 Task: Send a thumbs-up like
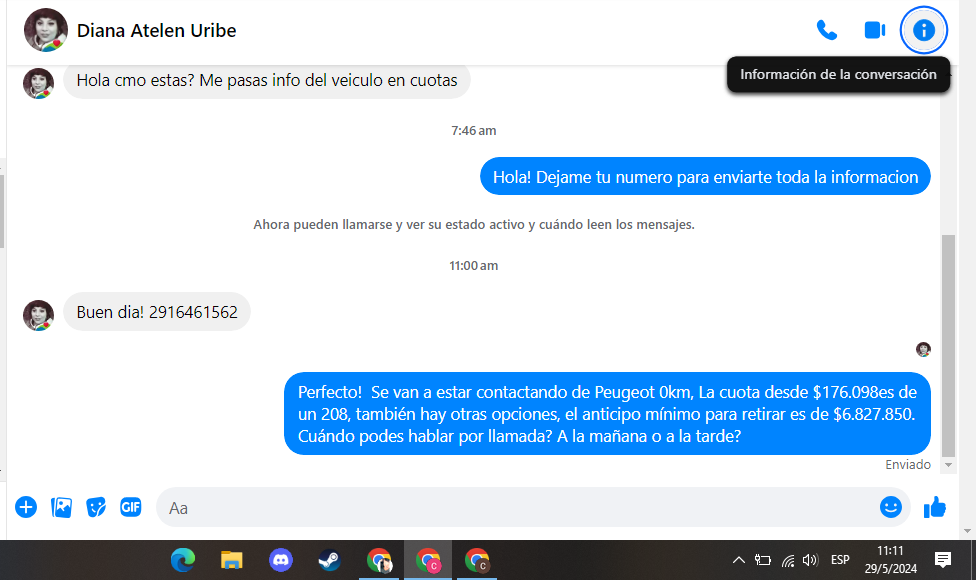[934, 507]
